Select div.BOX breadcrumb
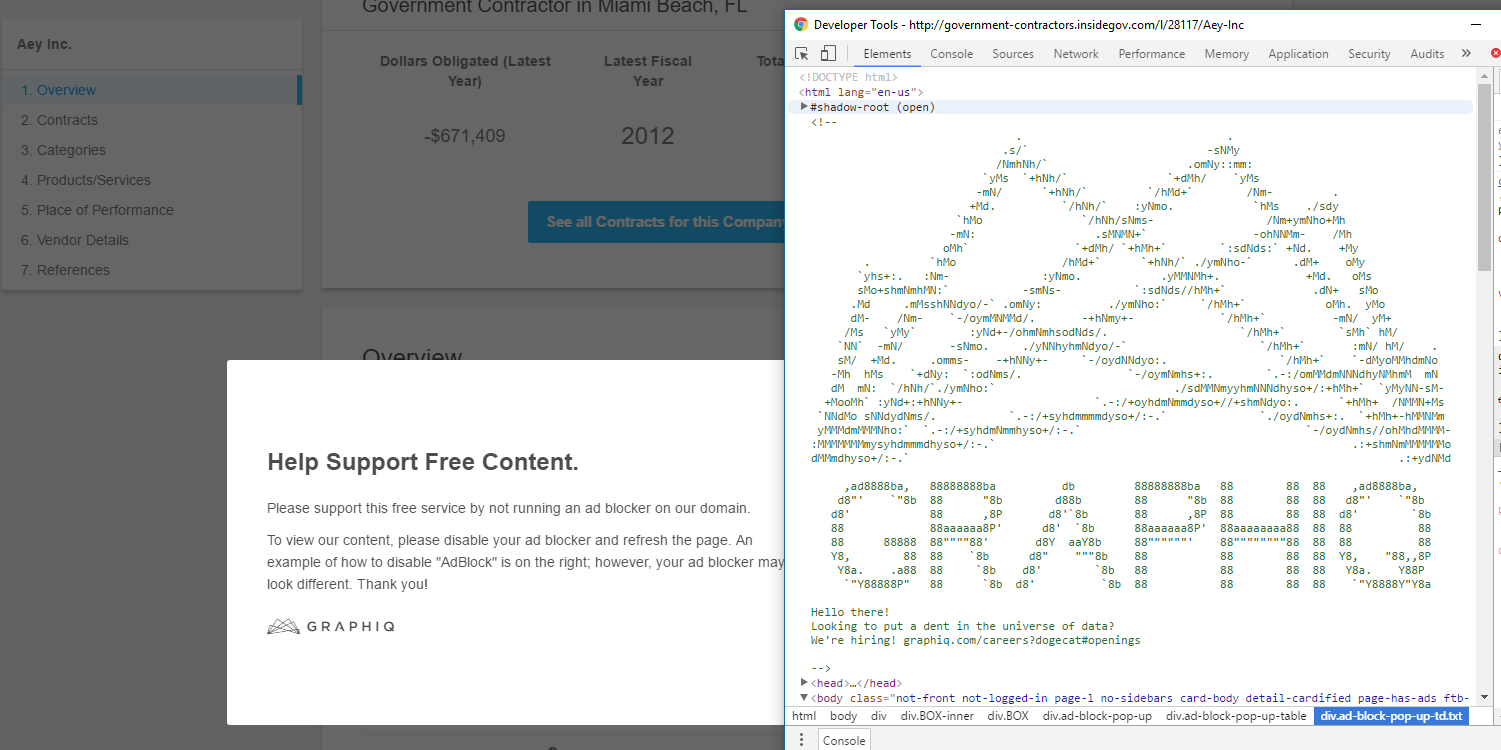This screenshot has height=750, width=1501. 1008,716
